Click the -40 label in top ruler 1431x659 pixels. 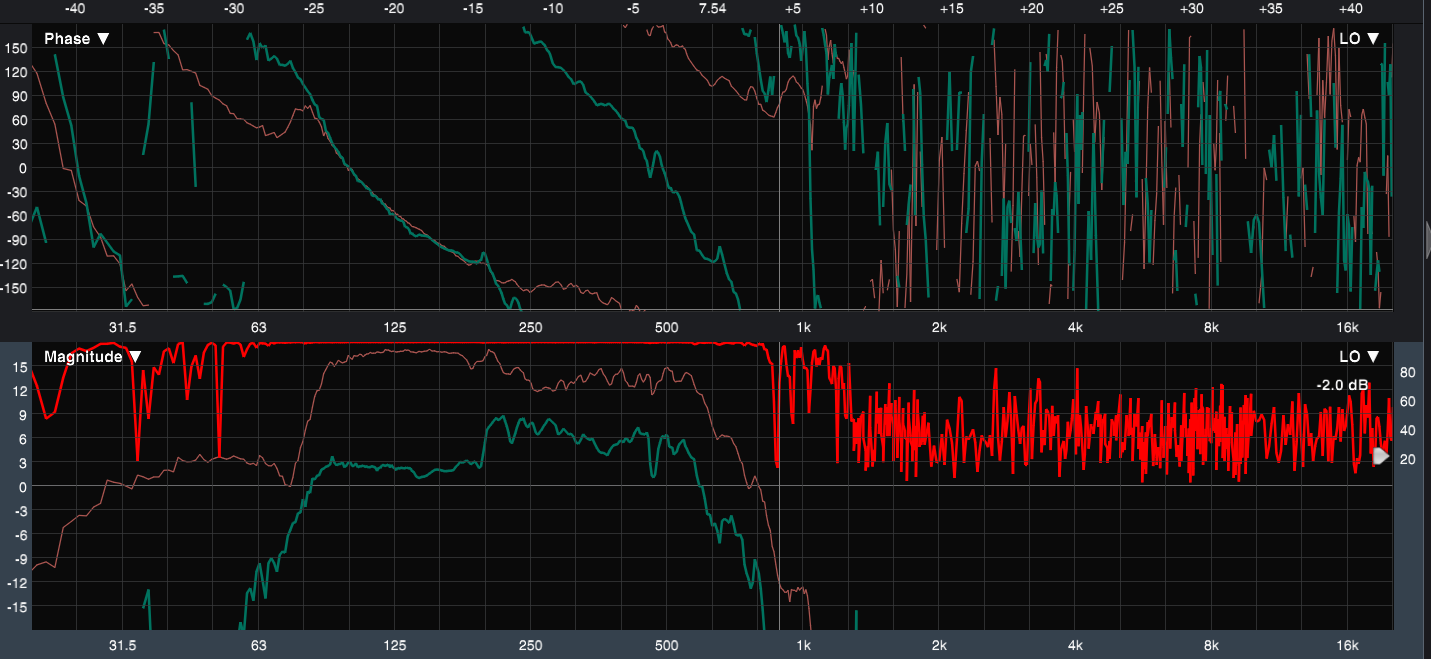tap(74, 9)
